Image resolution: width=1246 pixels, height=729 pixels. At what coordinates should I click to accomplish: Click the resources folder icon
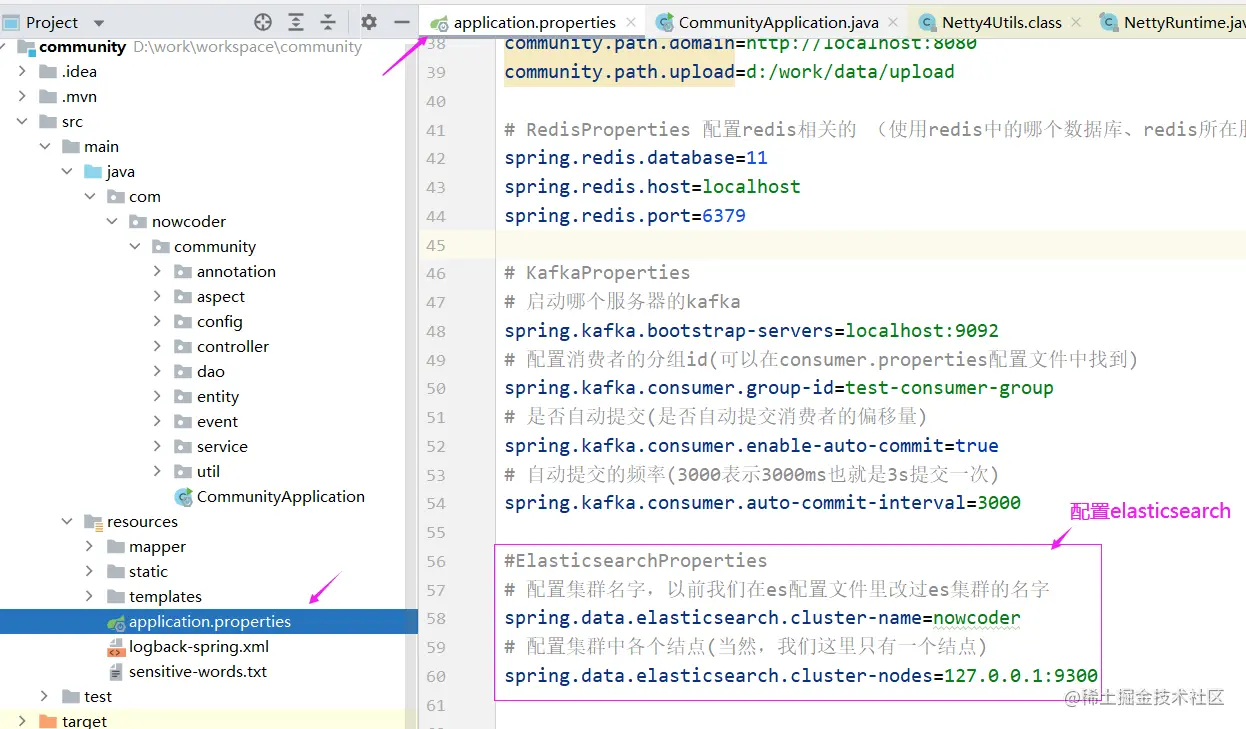point(93,522)
